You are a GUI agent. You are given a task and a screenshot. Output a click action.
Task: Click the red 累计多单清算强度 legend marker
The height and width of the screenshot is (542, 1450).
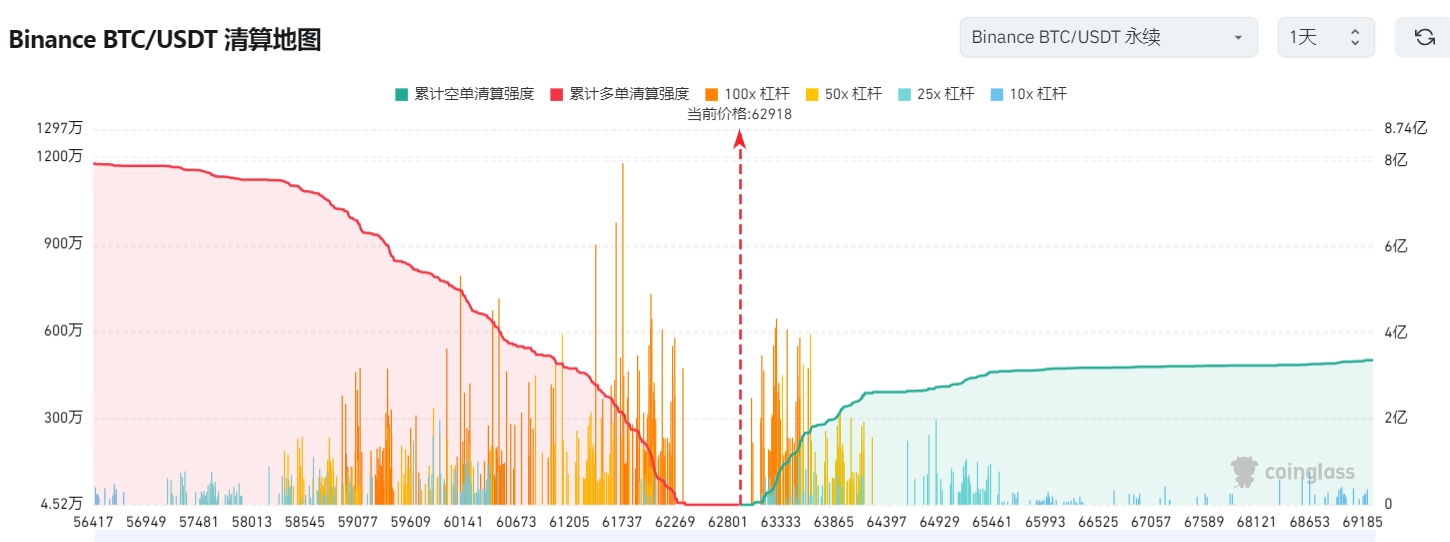coord(557,94)
